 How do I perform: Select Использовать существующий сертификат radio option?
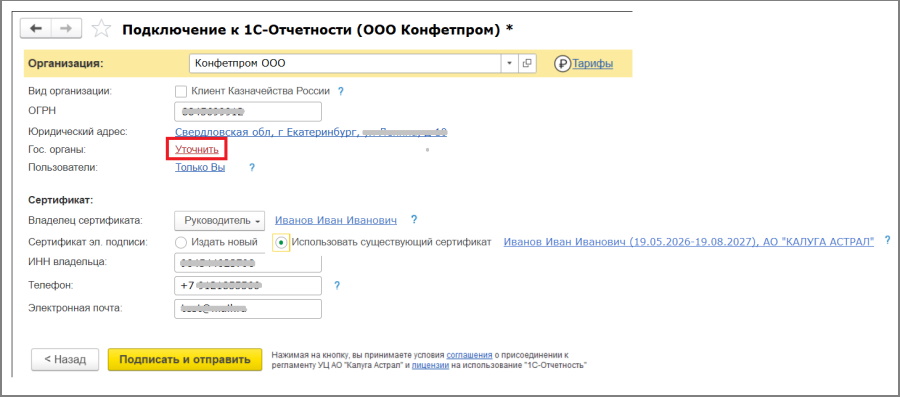pyautogui.click(x=281, y=242)
